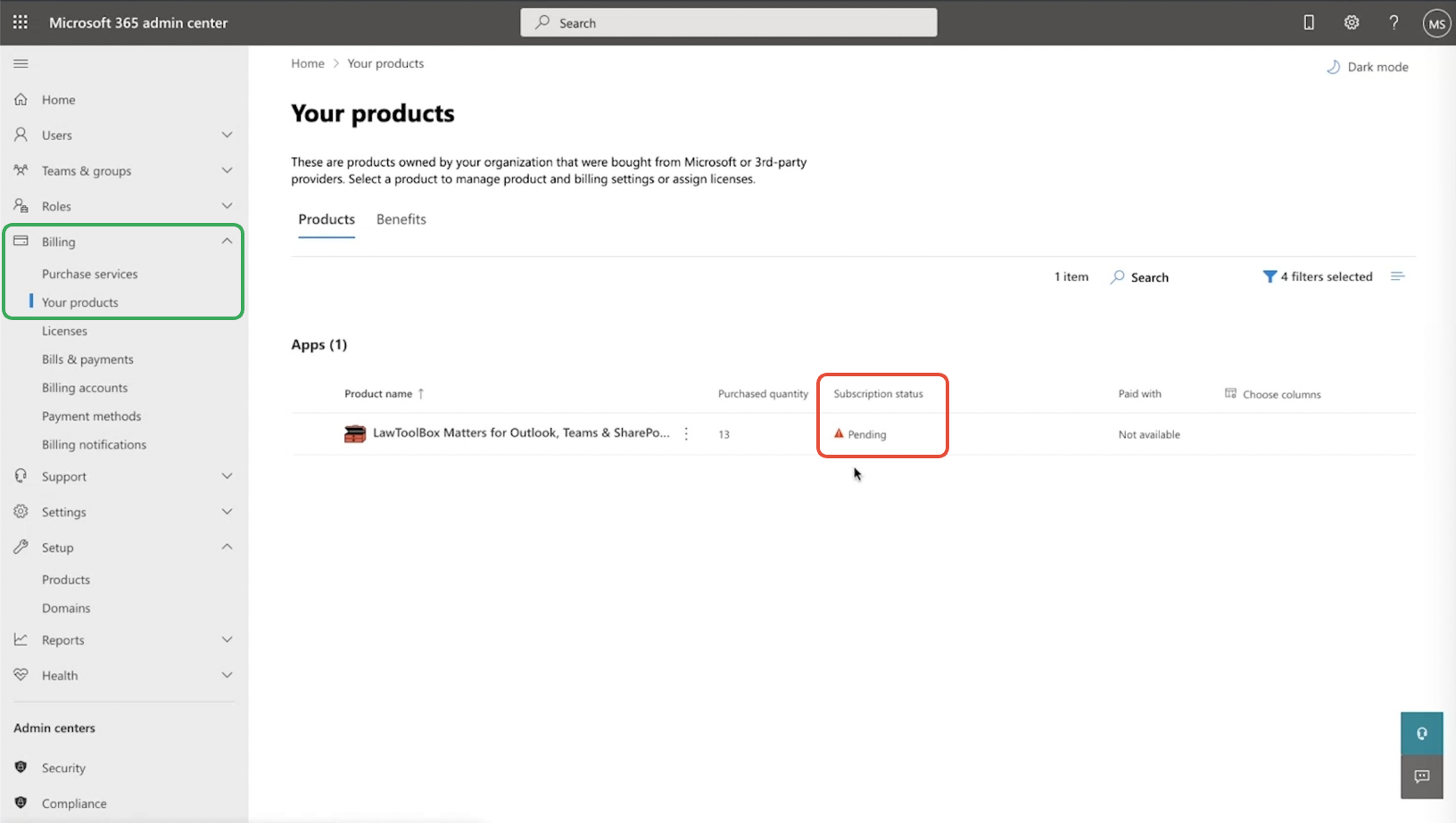The width and height of the screenshot is (1456, 823).
Task: Click the Choose columns icon
Action: pos(1231,393)
